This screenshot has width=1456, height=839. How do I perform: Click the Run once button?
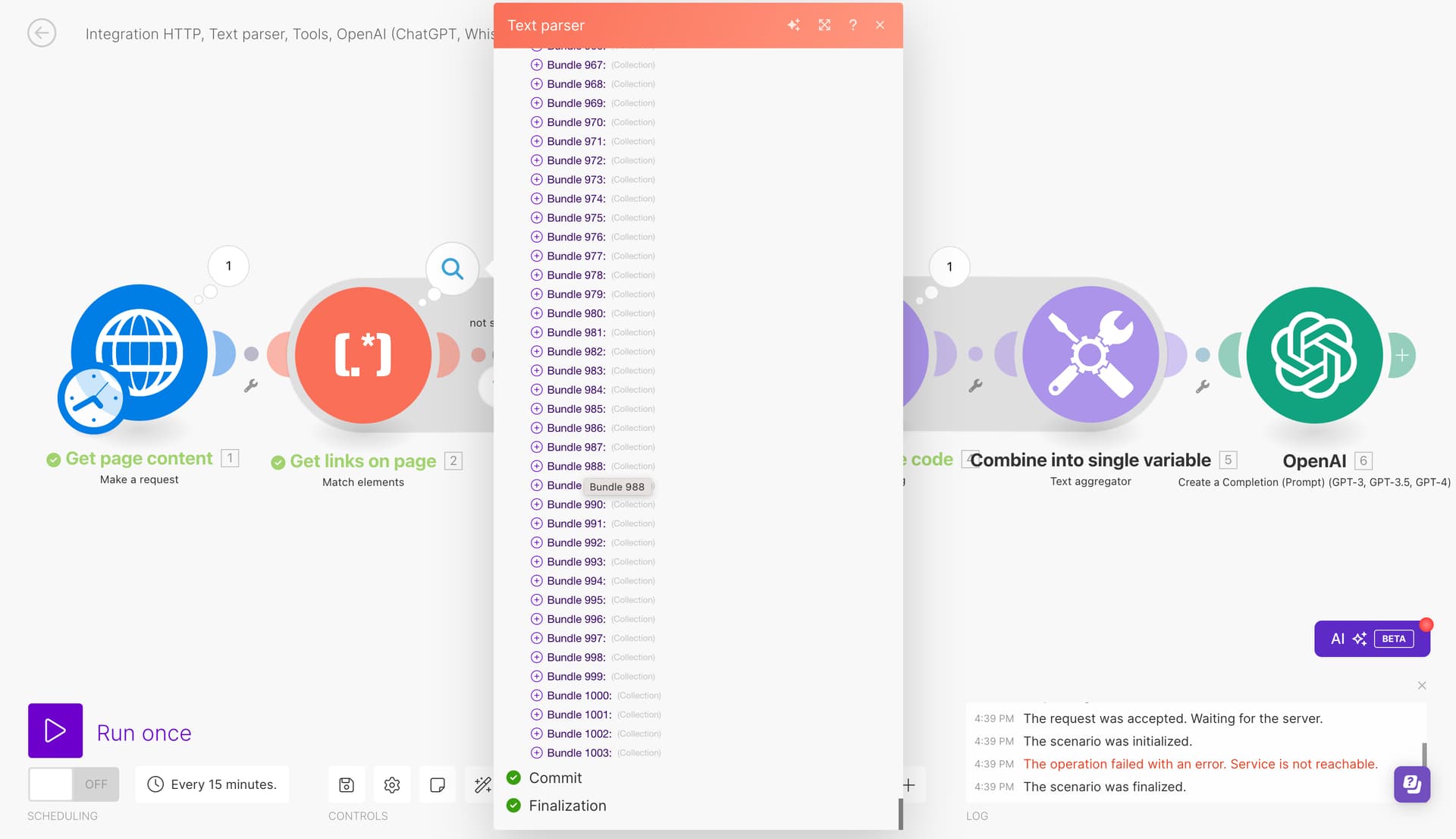[x=55, y=731]
